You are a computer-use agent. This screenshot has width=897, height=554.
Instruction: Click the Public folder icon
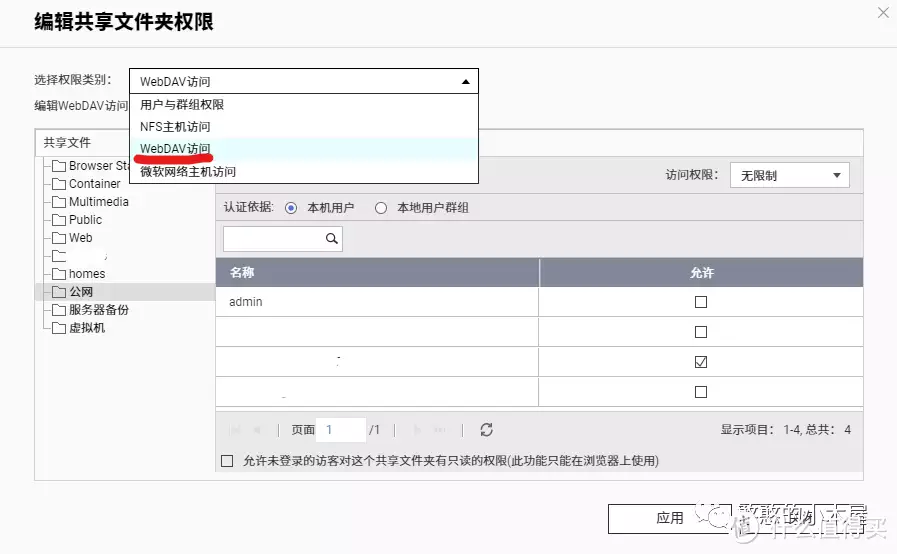[x=59, y=220]
